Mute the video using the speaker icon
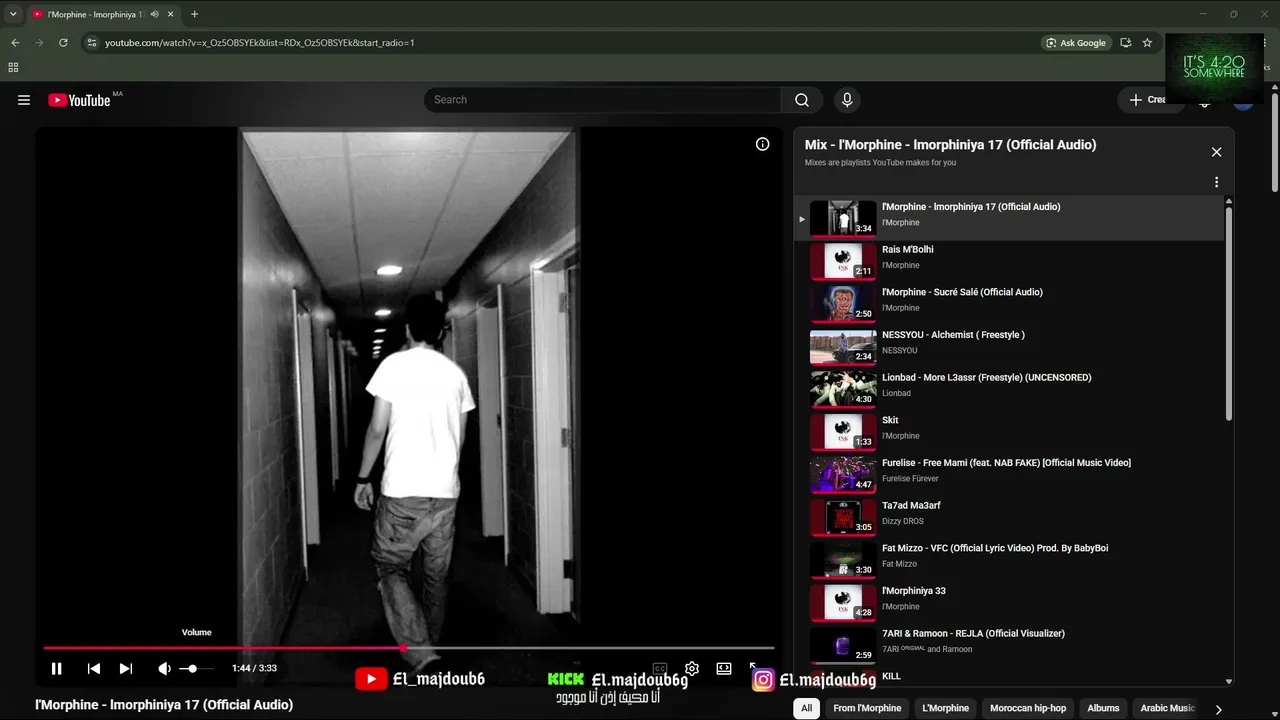Viewport: 1280px width, 720px height. point(164,669)
